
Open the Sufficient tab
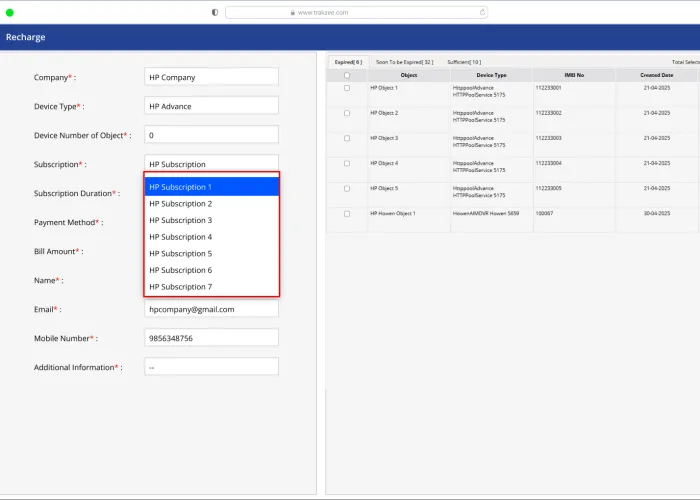[x=464, y=61]
